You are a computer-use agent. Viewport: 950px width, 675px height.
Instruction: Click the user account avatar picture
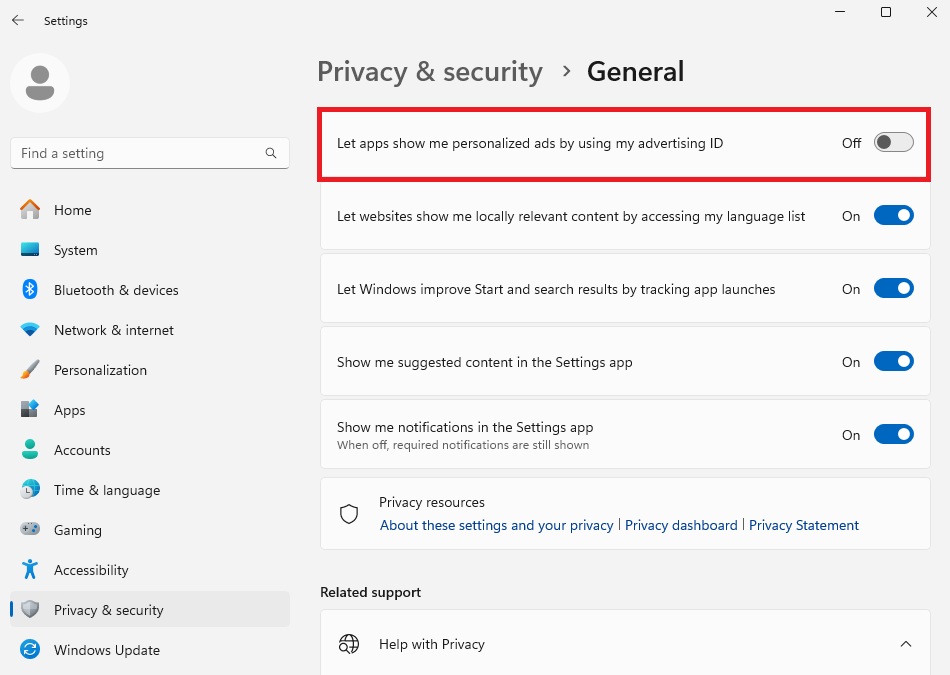(40, 83)
